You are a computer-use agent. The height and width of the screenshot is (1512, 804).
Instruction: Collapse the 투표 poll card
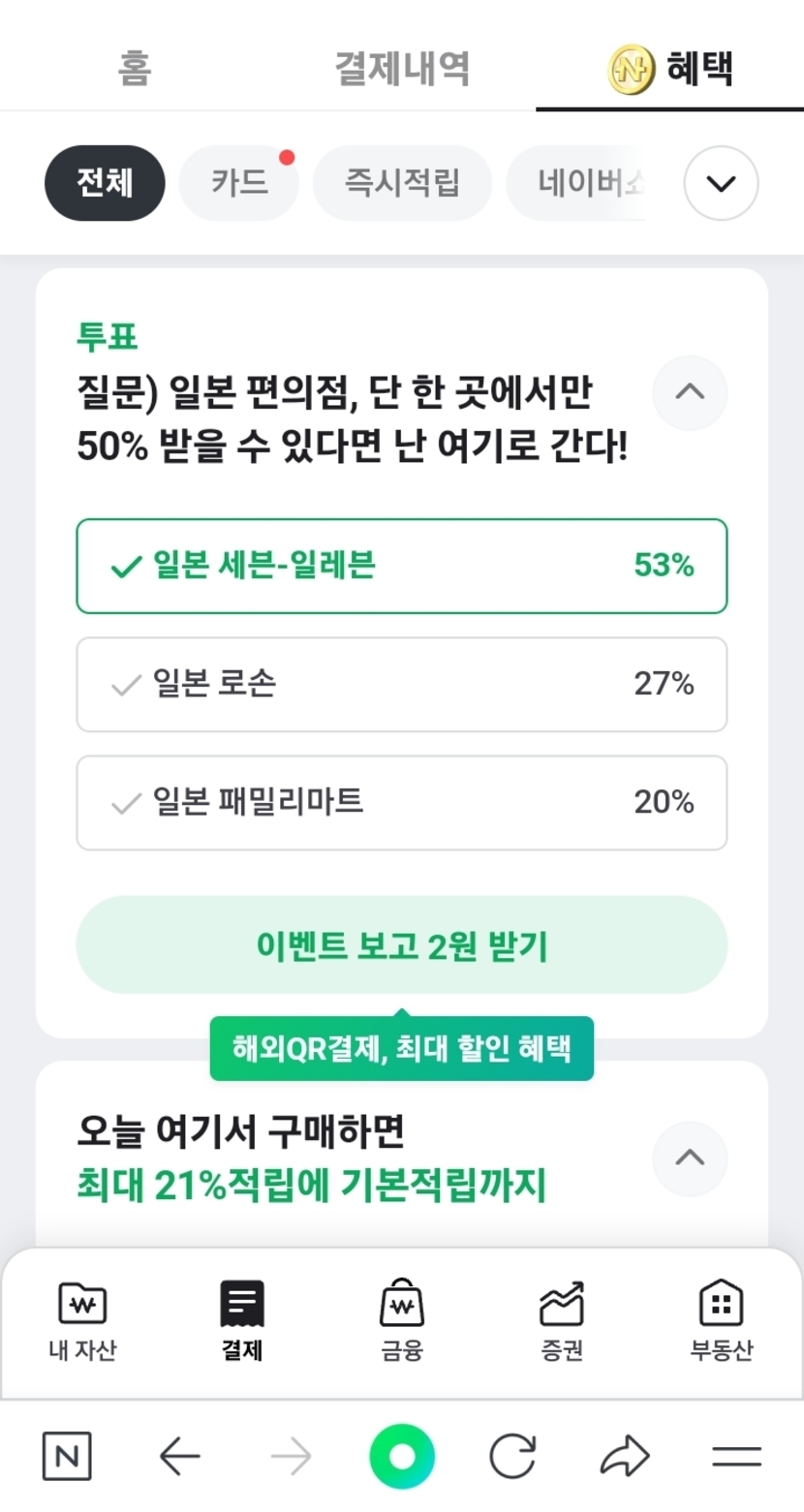[690, 392]
